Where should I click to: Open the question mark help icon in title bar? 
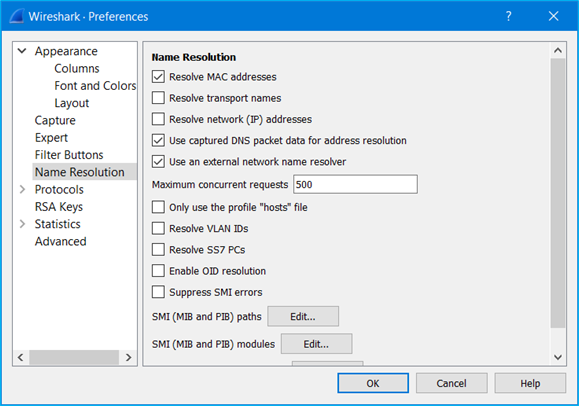coord(509,16)
